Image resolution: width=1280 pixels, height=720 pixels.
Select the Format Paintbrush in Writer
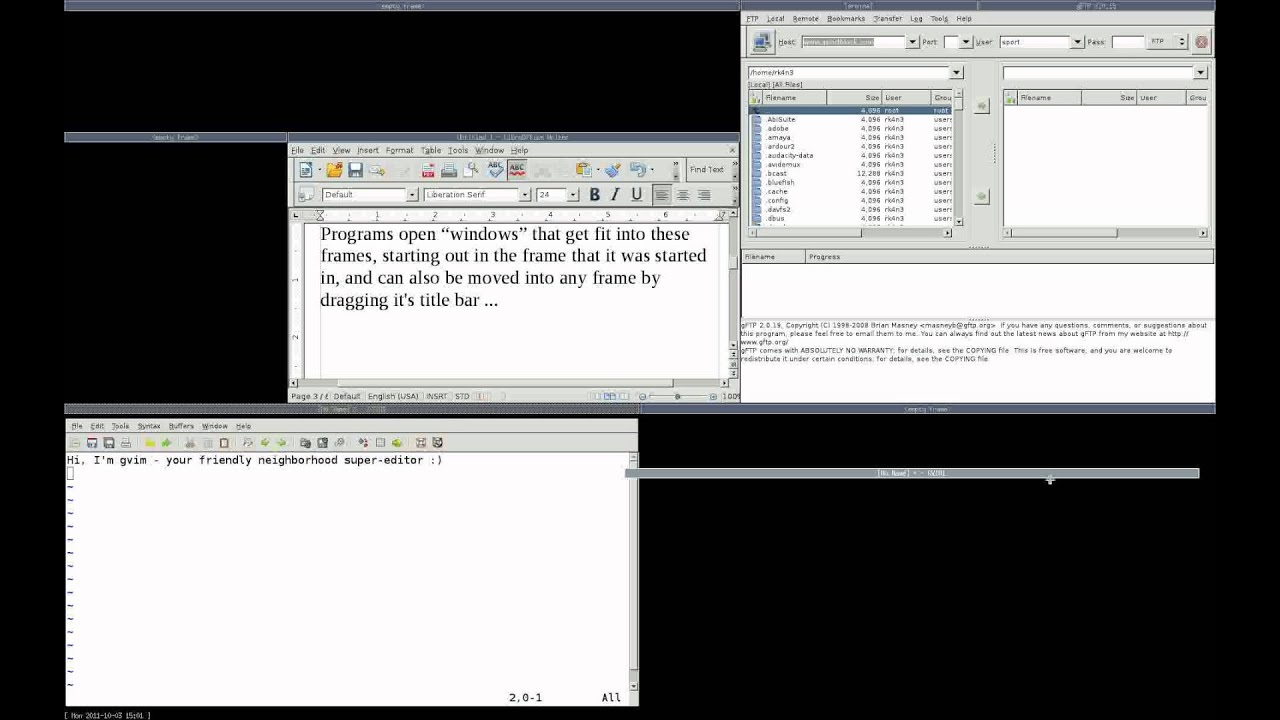[x=612, y=170]
